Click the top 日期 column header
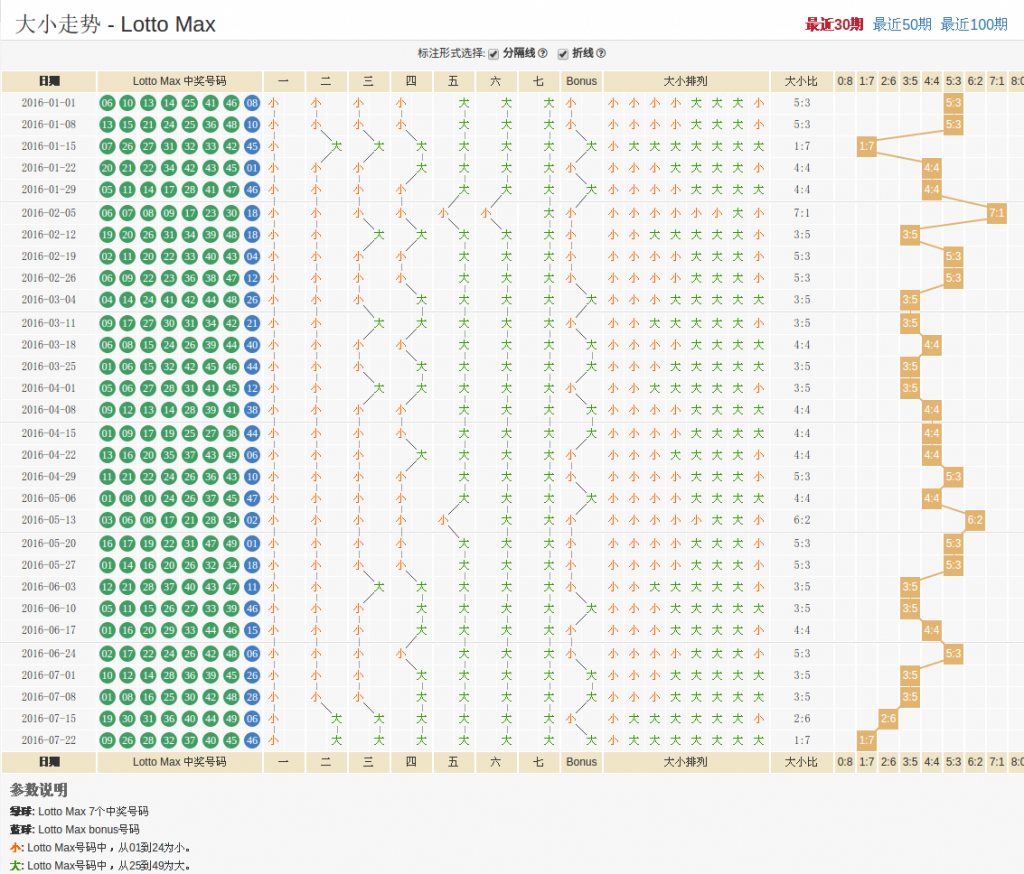Screen dimensions: 1024x874 49,82
